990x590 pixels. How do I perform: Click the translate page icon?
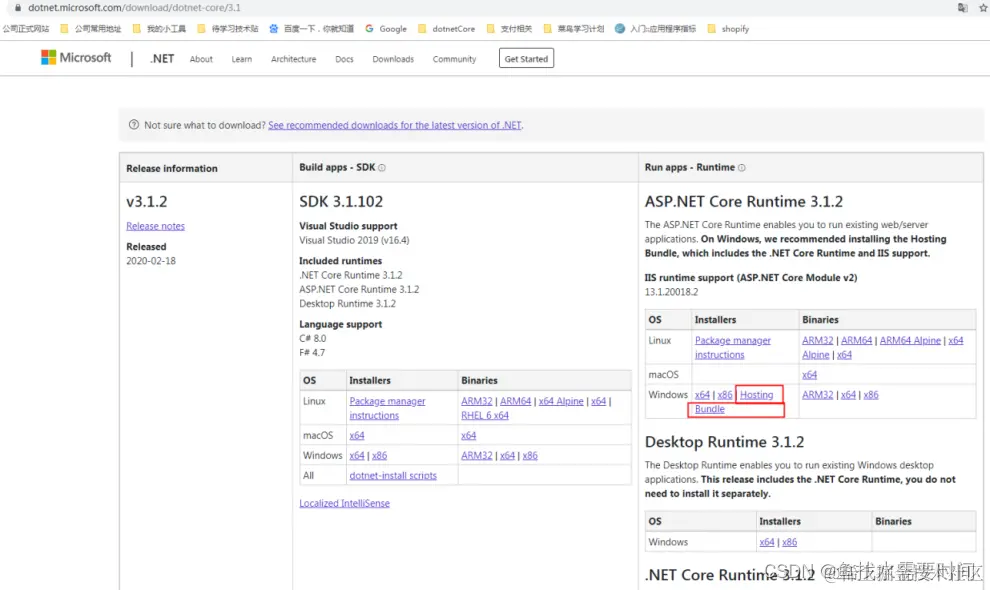point(962,8)
